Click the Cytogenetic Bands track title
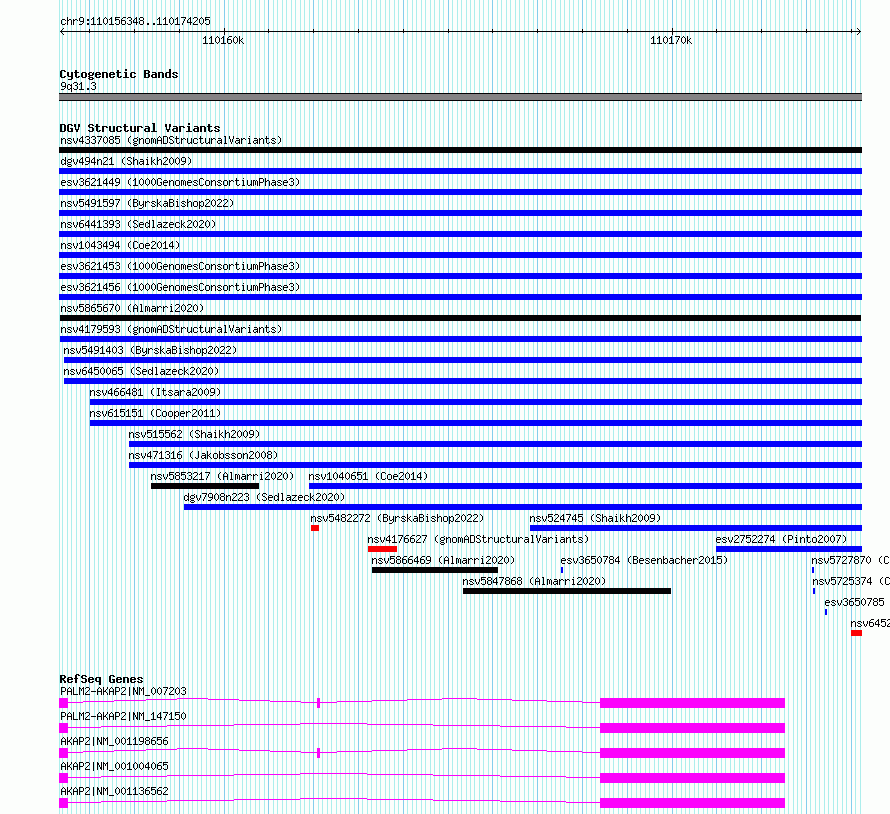This screenshot has width=890, height=814. coord(119,74)
